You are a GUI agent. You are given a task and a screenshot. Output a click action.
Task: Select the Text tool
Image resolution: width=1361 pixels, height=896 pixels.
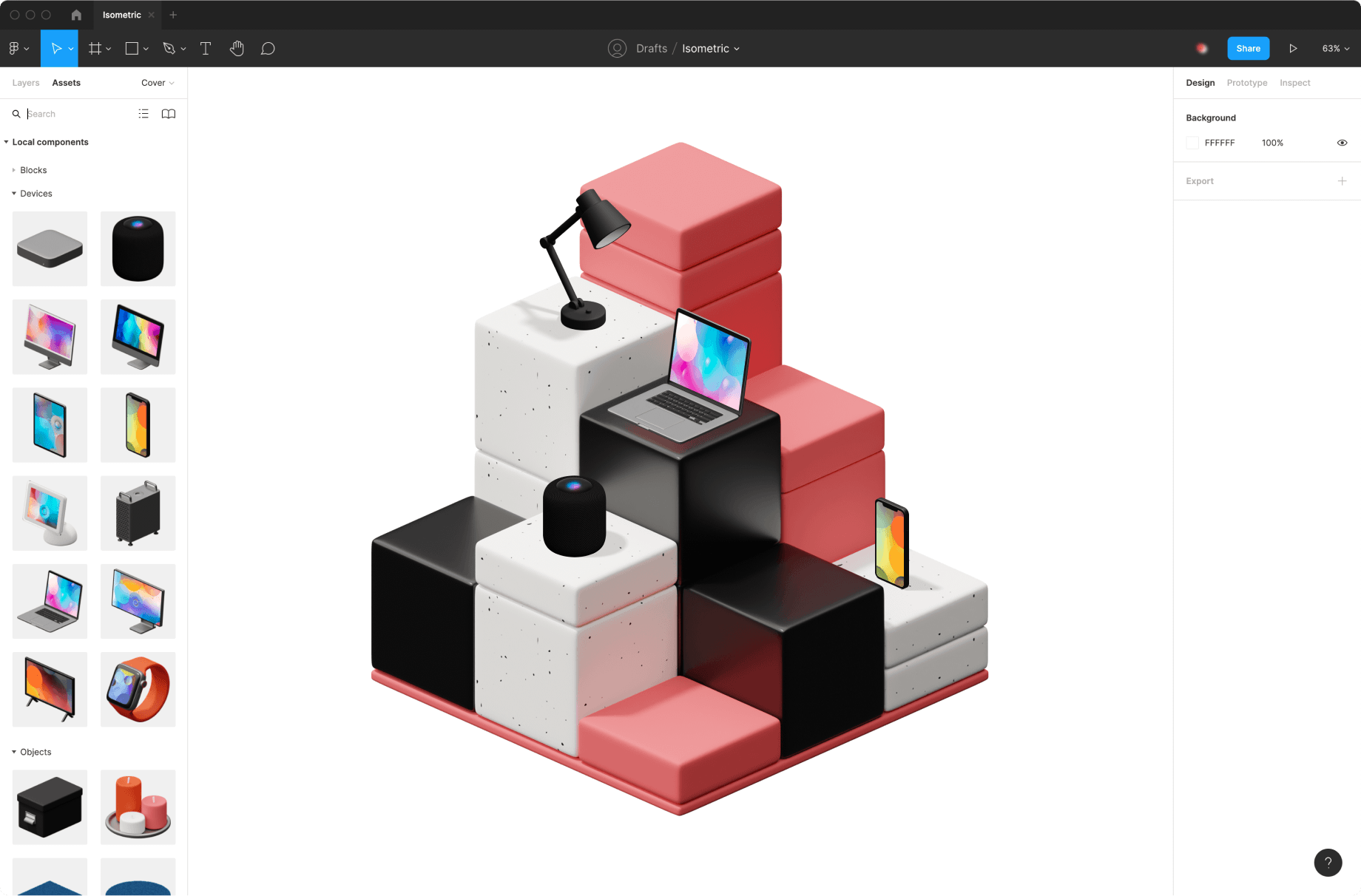tap(206, 49)
